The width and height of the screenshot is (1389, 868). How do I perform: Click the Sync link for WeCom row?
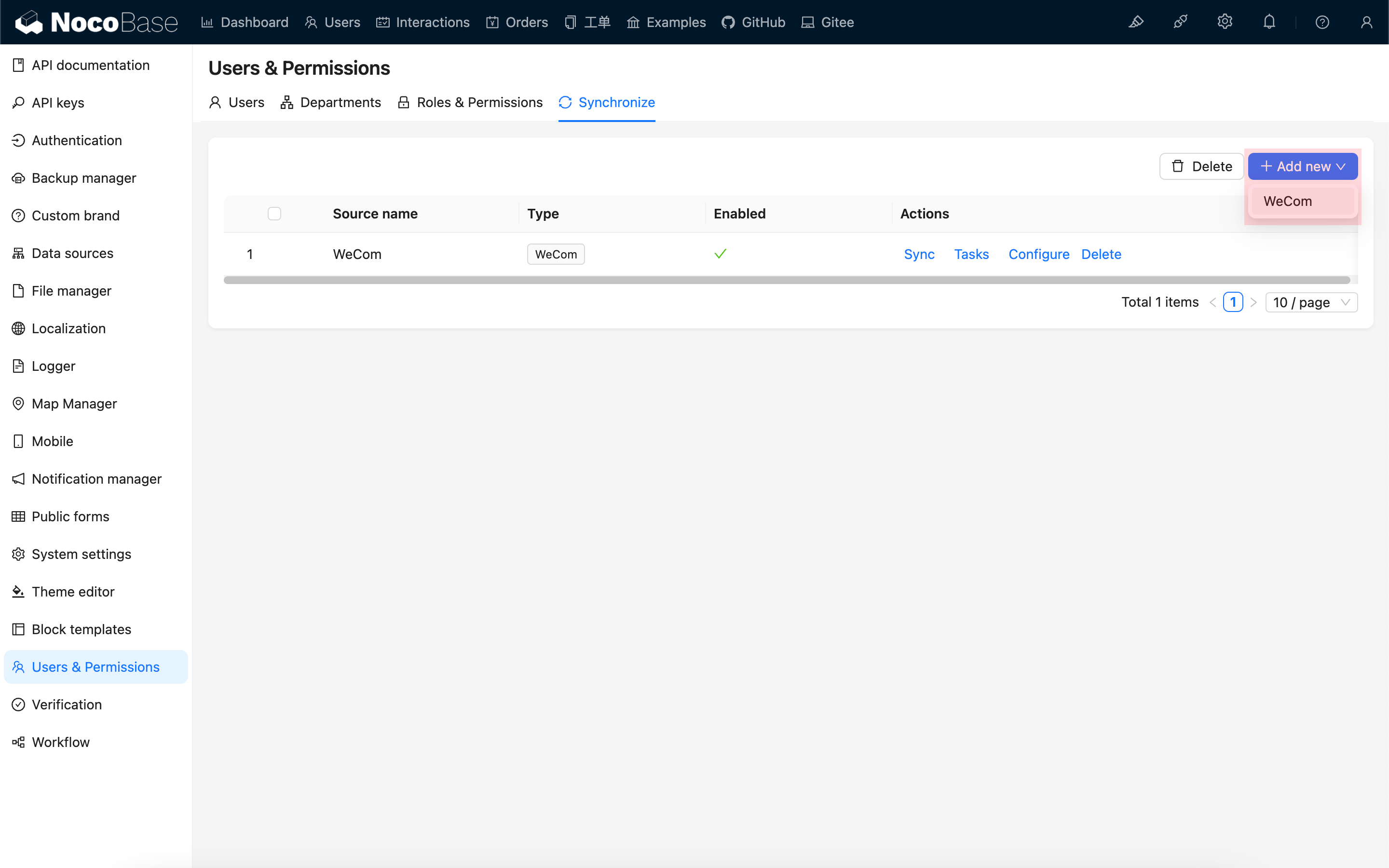919,254
